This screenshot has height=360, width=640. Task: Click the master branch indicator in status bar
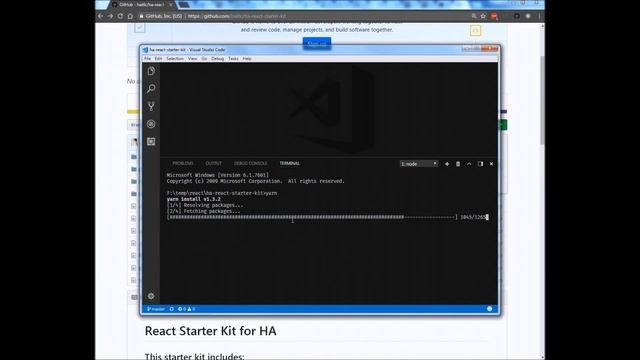156,309
